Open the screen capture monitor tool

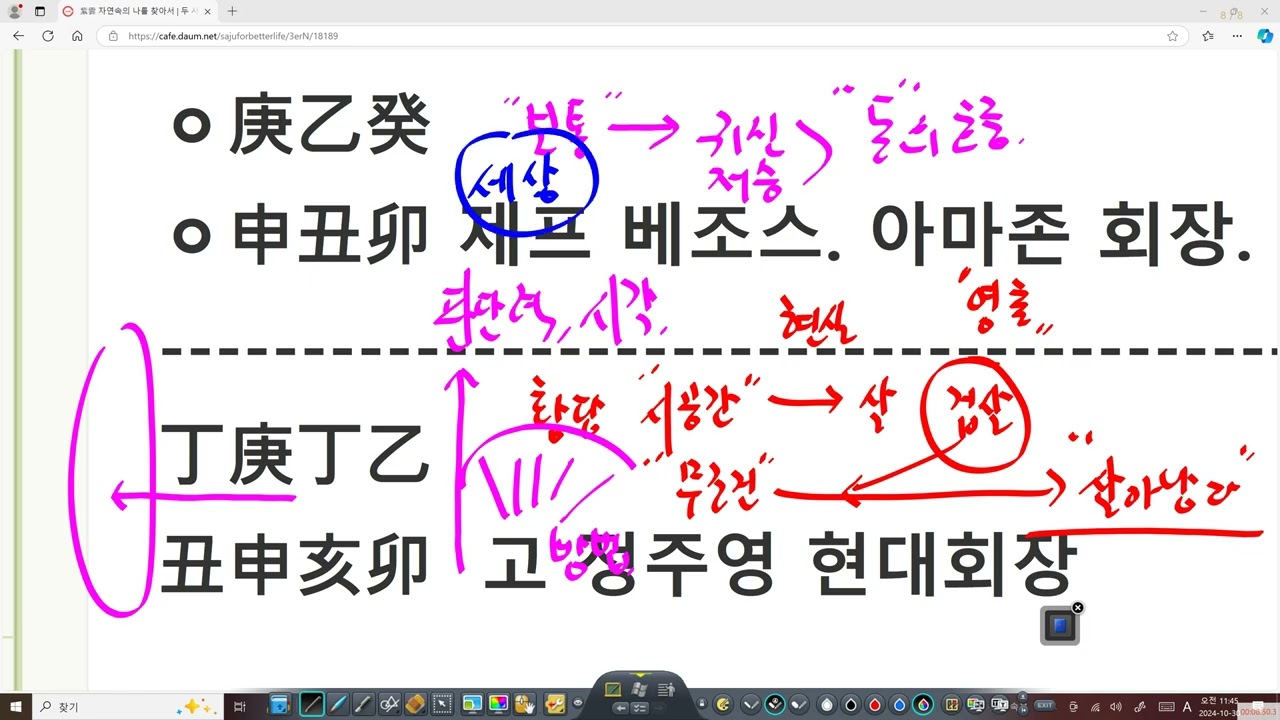(x=472, y=705)
